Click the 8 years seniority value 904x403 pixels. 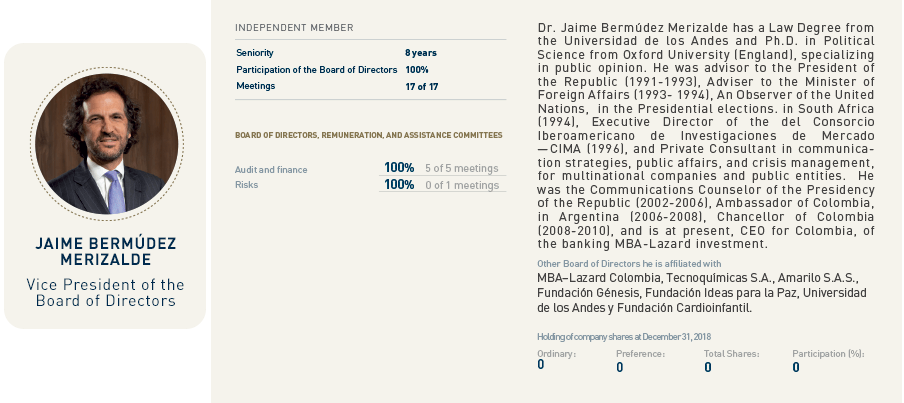click(420, 53)
